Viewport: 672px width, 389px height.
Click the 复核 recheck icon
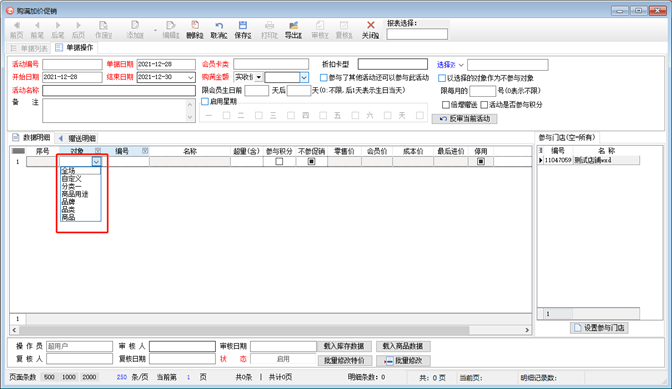[344, 25]
